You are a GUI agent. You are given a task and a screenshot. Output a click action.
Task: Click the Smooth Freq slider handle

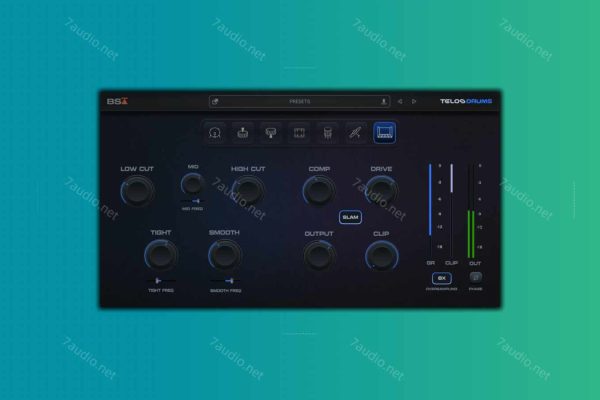point(230,281)
